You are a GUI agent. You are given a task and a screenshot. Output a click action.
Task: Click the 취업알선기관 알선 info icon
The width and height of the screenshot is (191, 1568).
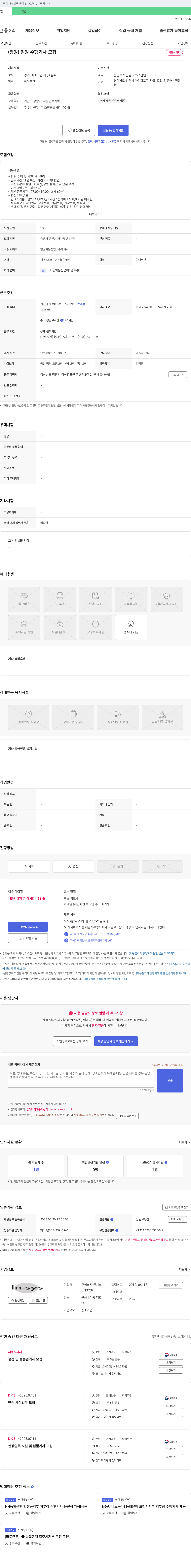tap(108, 1162)
